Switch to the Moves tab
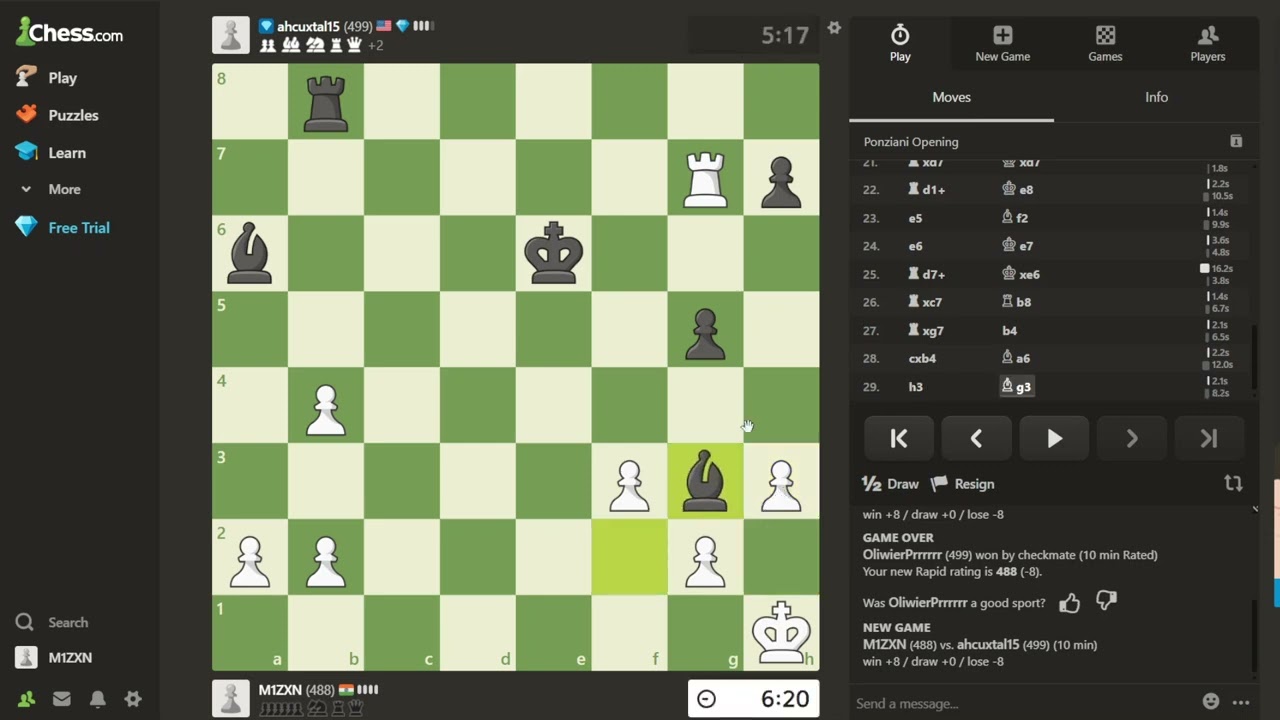1280x720 pixels. (951, 97)
